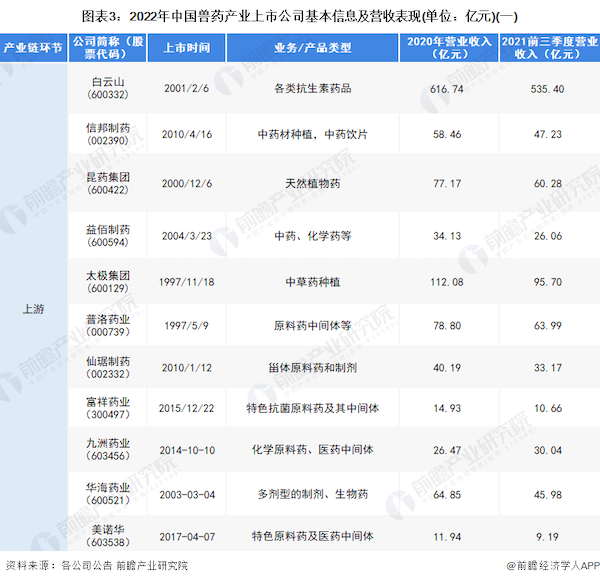Select the 上市时间 column header

[x=186, y=48]
